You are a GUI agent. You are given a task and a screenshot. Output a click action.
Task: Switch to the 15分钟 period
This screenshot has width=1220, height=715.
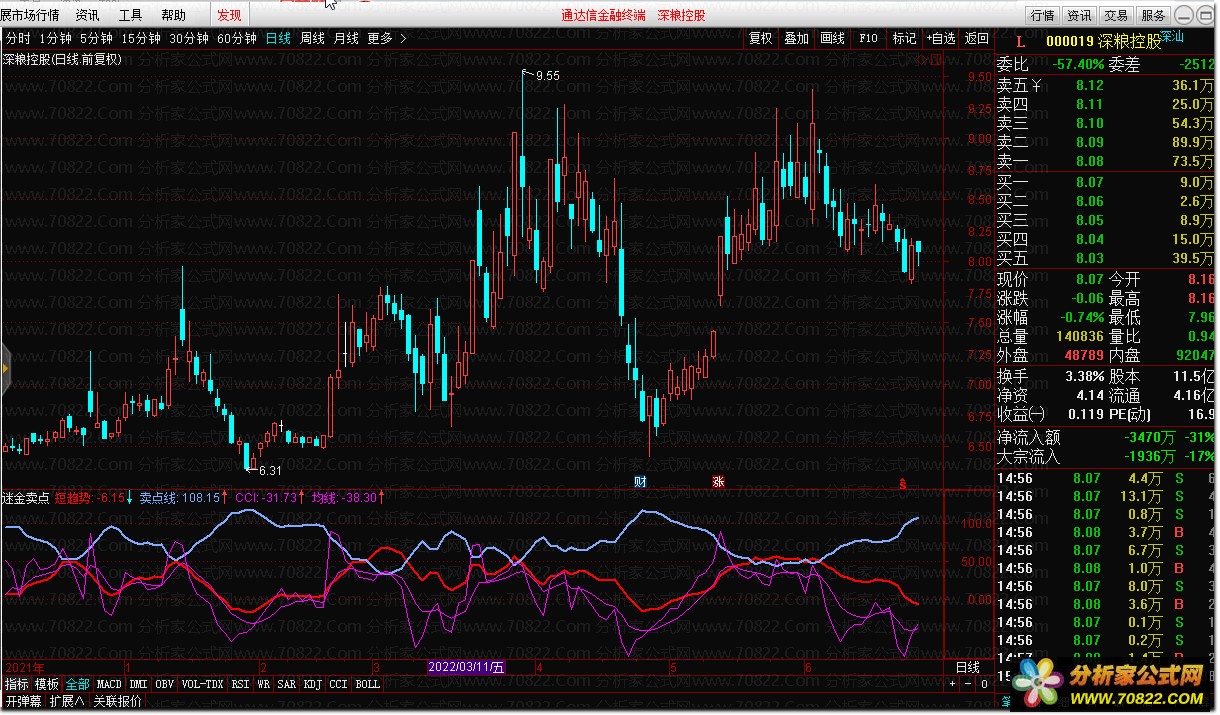140,38
